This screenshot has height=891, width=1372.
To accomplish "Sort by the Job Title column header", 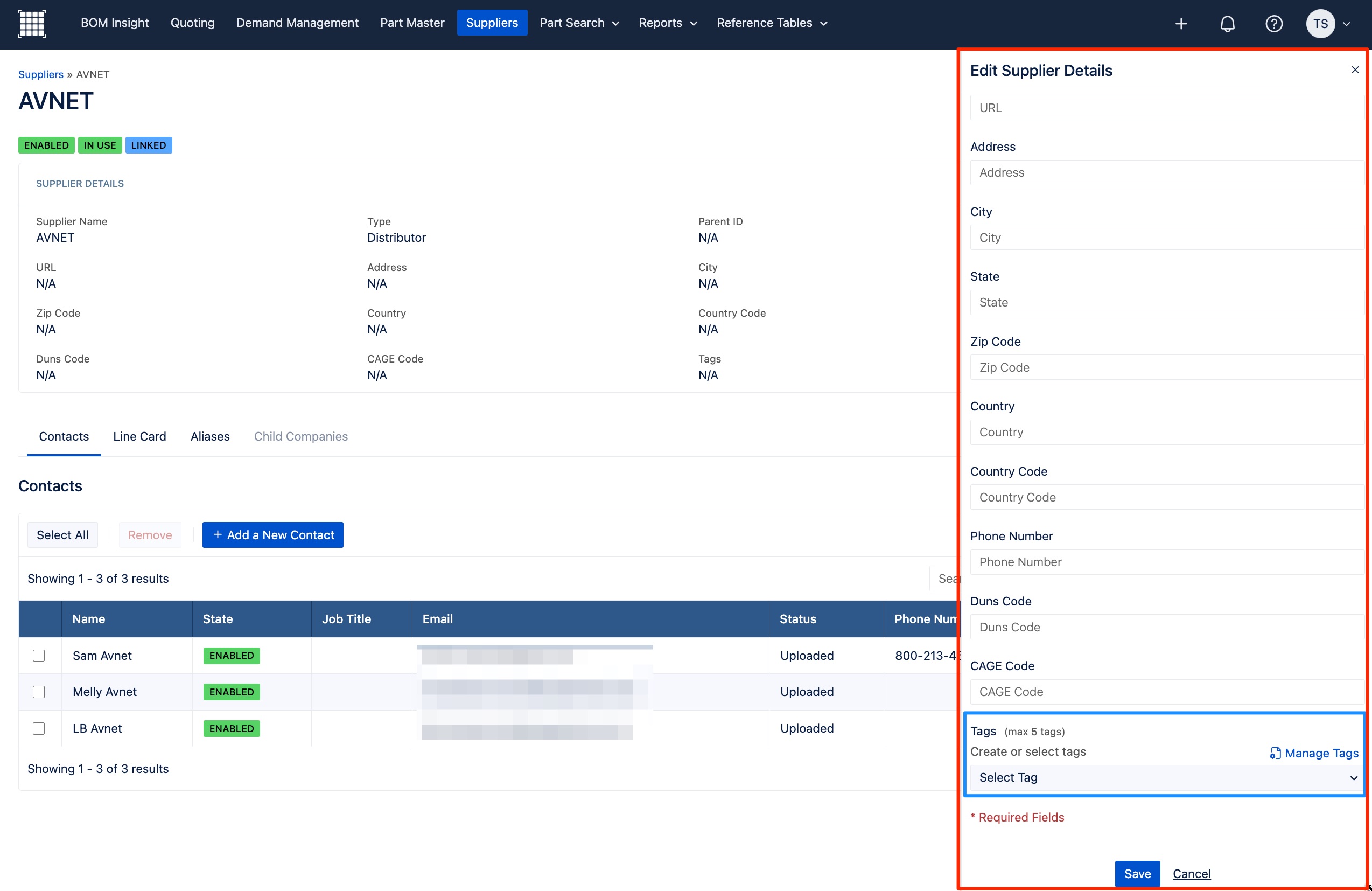I will (361, 619).
